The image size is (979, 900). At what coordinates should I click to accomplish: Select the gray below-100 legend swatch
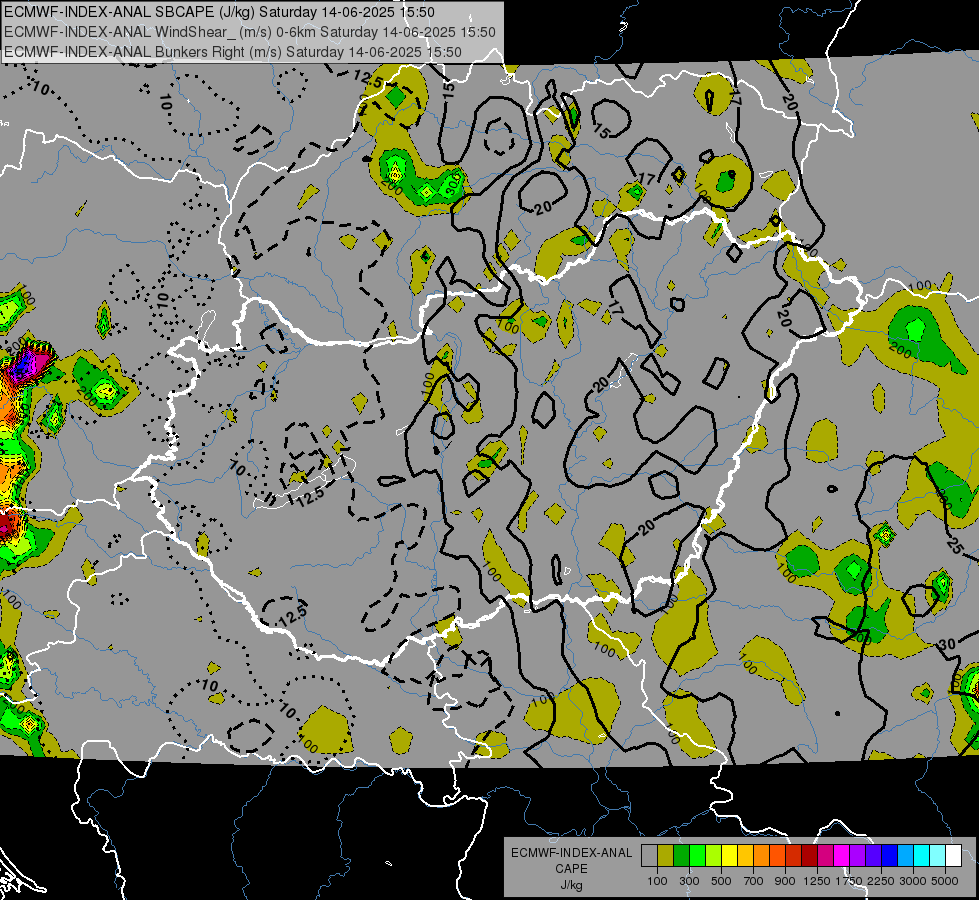[x=649, y=855]
